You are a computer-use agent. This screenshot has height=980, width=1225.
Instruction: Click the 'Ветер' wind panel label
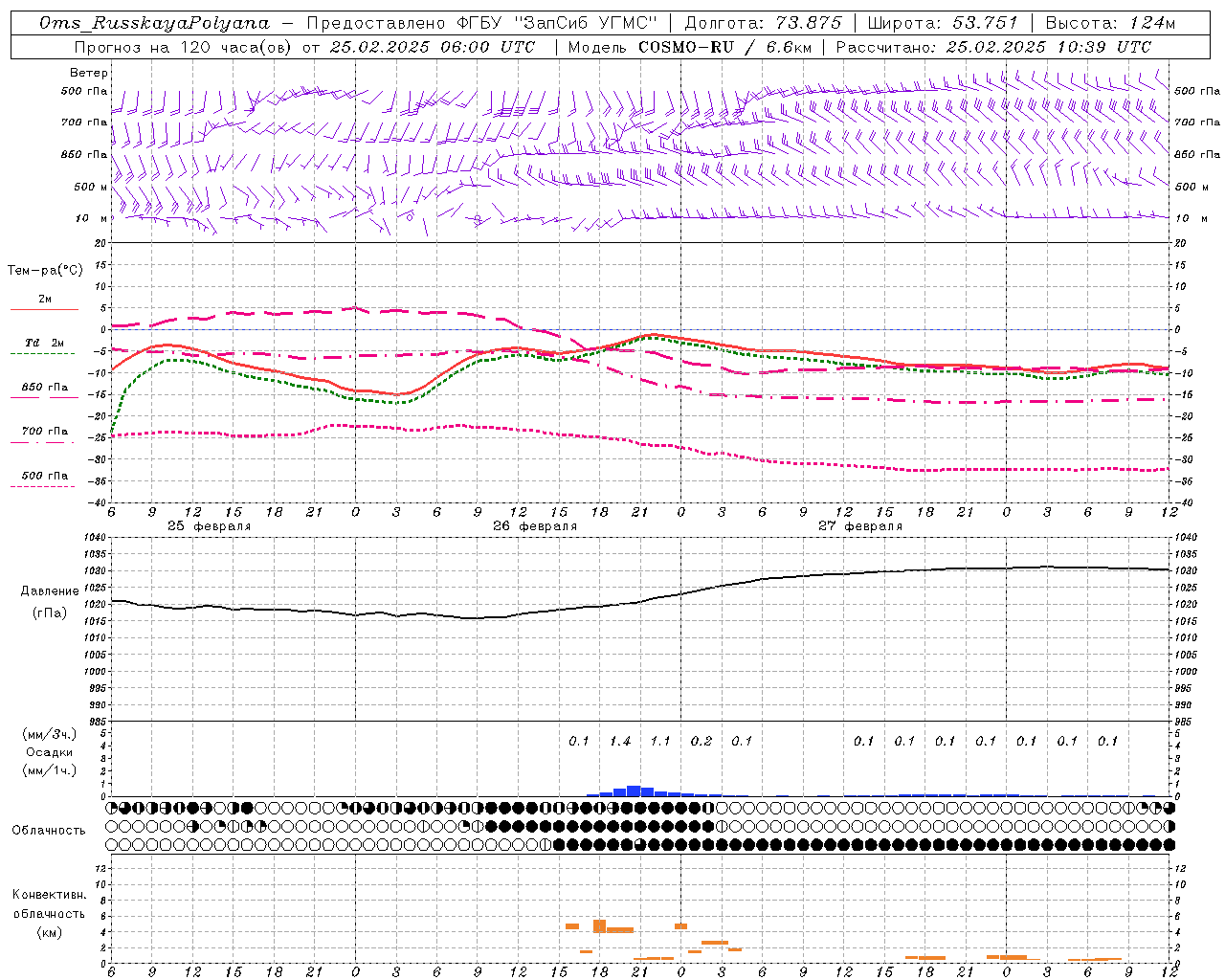pyautogui.click(x=89, y=73)
